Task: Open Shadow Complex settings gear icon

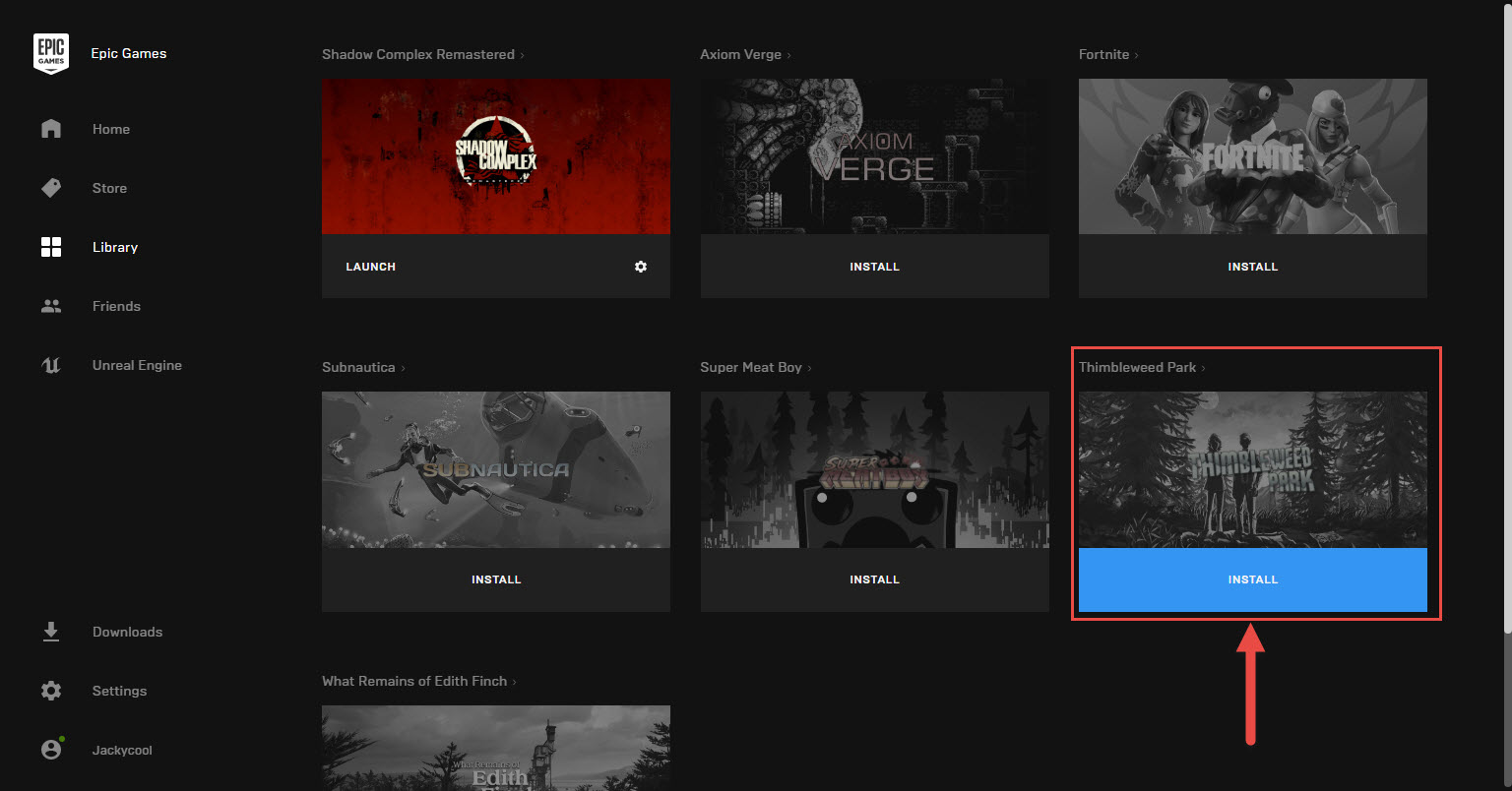Action: 641,267
